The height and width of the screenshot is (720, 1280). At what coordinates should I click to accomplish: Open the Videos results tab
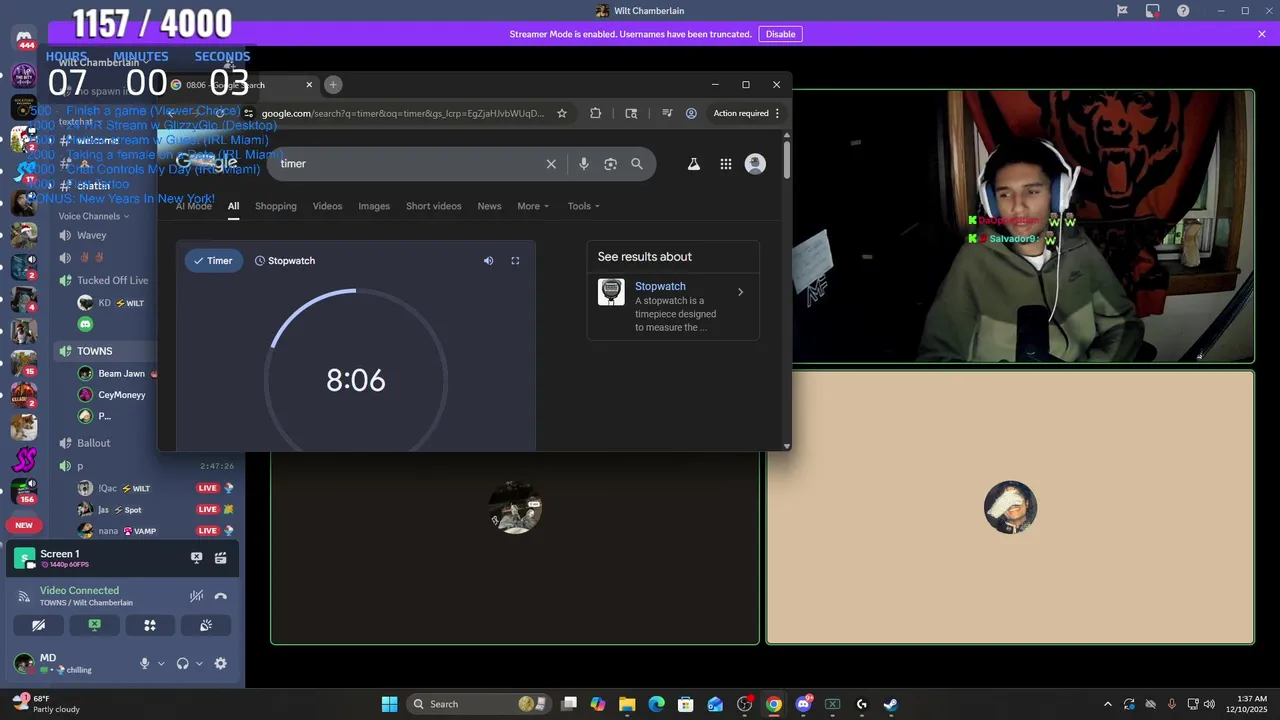point(327,206)
